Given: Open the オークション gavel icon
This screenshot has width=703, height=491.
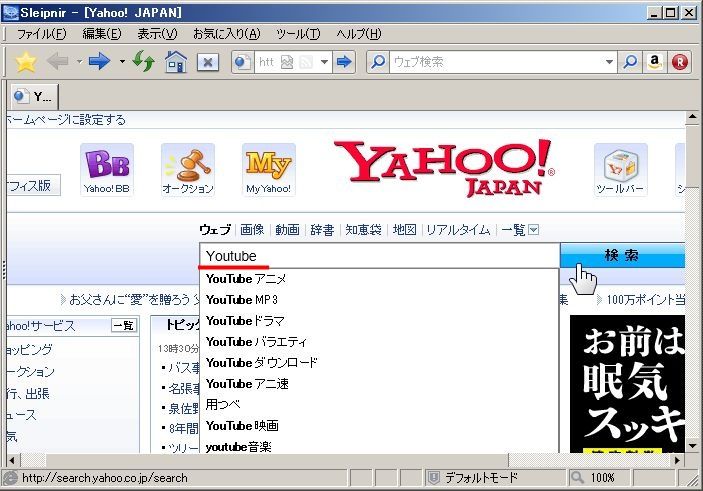Looking at the screenshot, I should (x=188, y=169).
